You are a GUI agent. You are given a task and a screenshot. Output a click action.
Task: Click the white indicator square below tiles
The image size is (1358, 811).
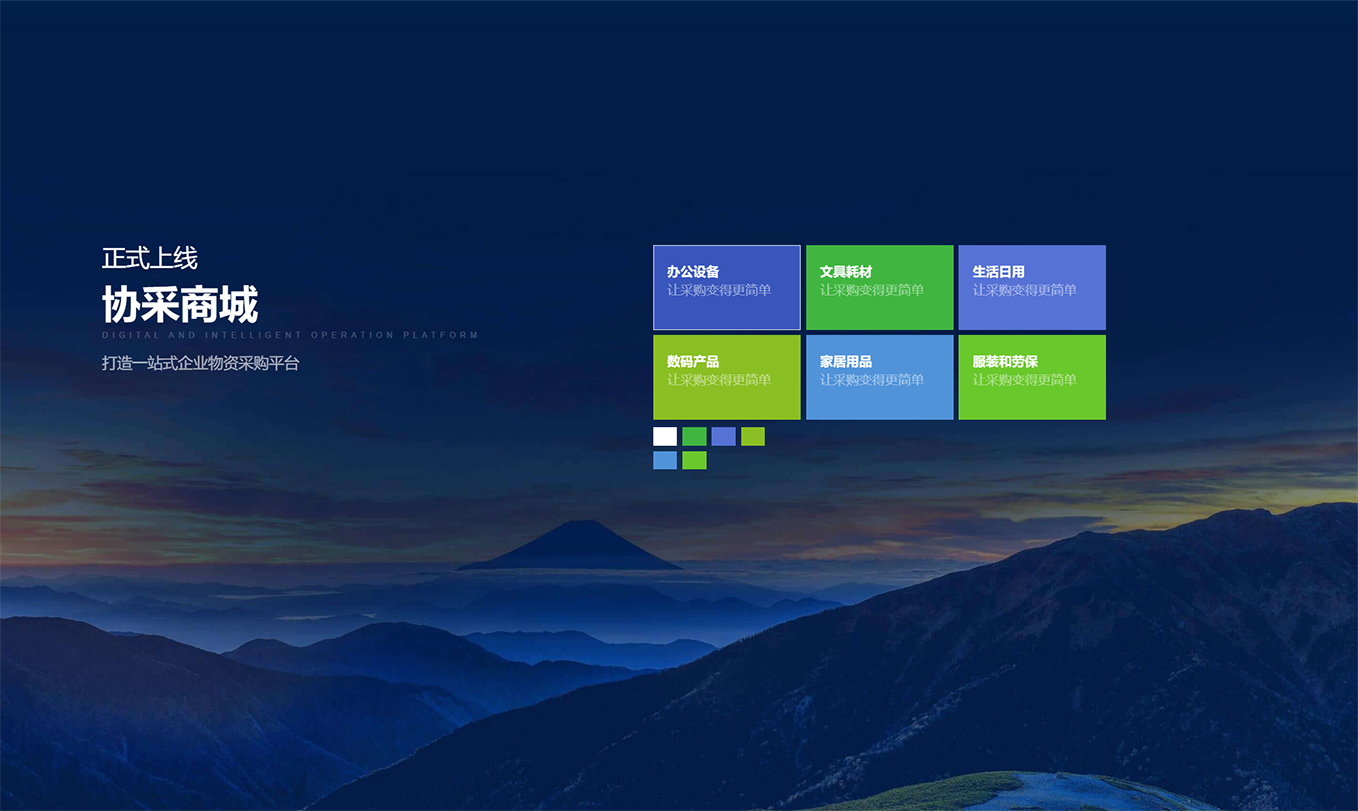pos(665,436)
